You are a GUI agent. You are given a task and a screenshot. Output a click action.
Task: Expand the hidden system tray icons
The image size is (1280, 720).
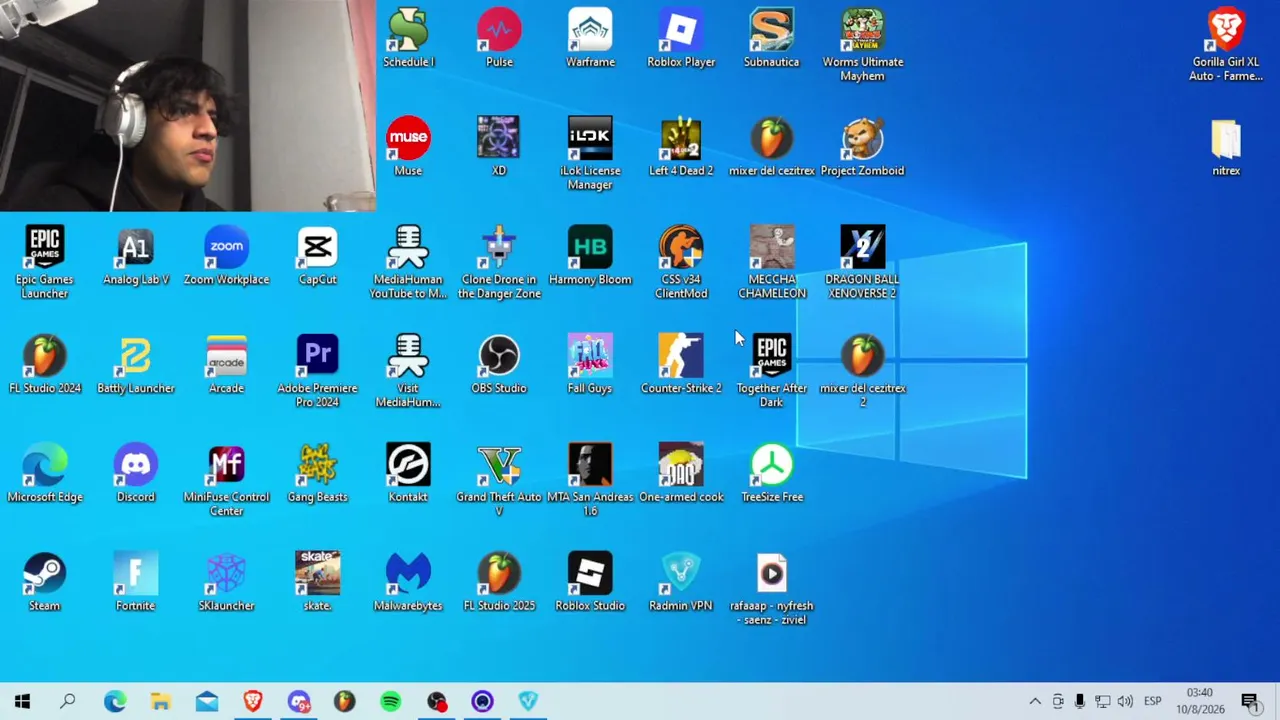[1035, 701]
